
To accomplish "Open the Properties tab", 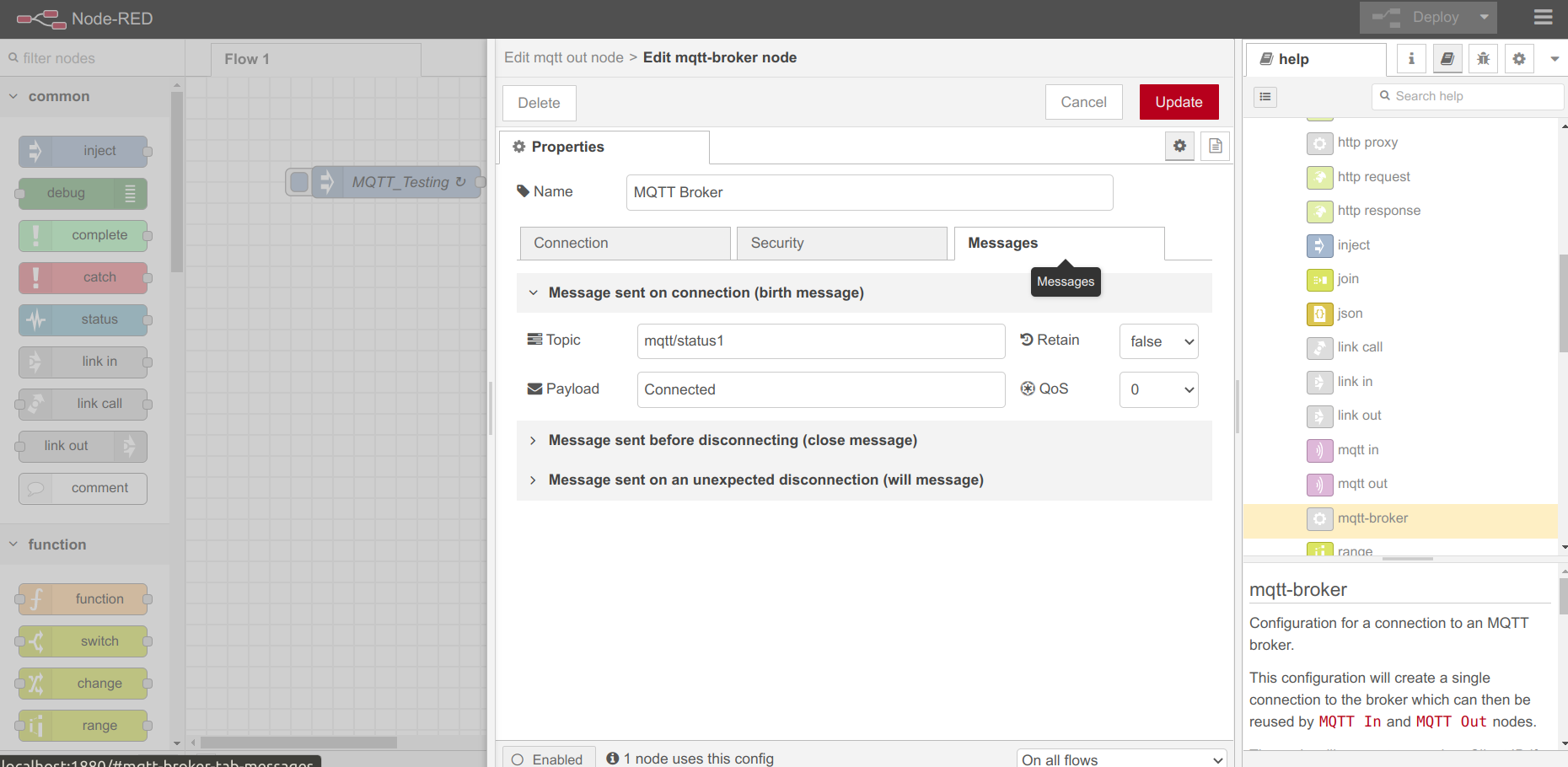I will point(604,147).
